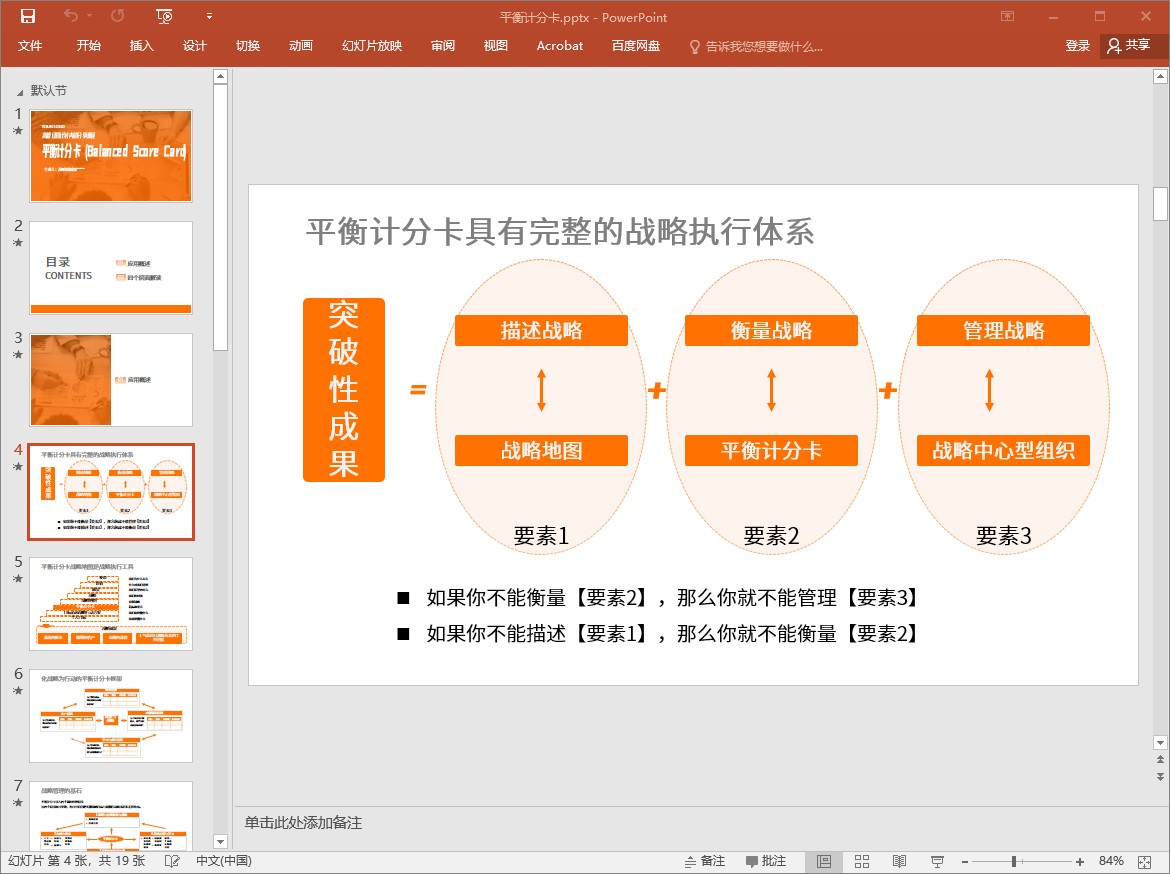1170x874 pixels.
Task: Click 登录 to sign in
Action: tap(1077, 46)
